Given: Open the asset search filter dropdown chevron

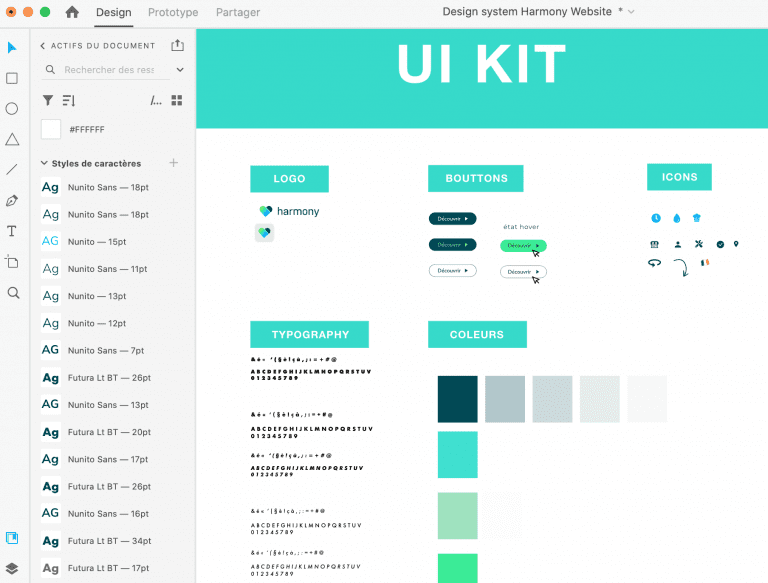Looking at the screenshot, I should 180,70.
